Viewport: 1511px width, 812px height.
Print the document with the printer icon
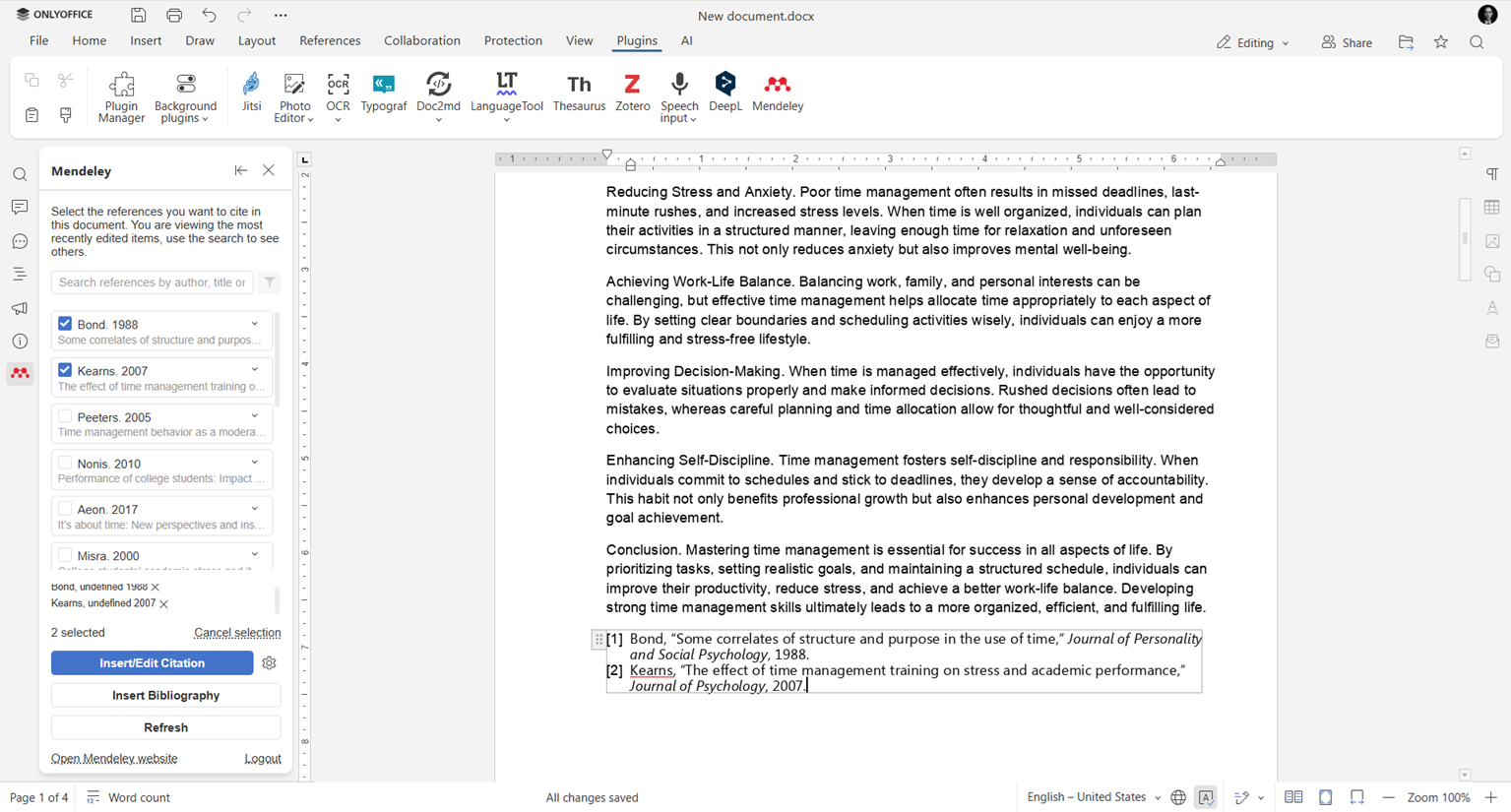pyautogui.click(x=174, y=15)
